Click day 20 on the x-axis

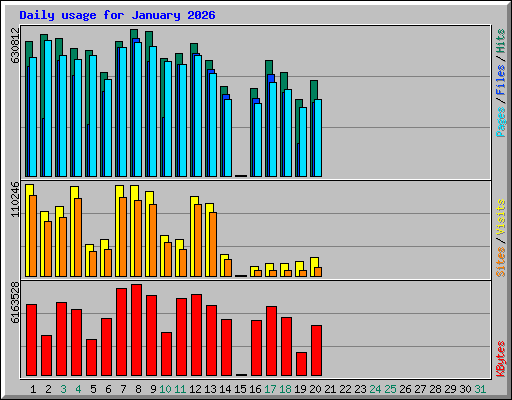tap(315, 389)
